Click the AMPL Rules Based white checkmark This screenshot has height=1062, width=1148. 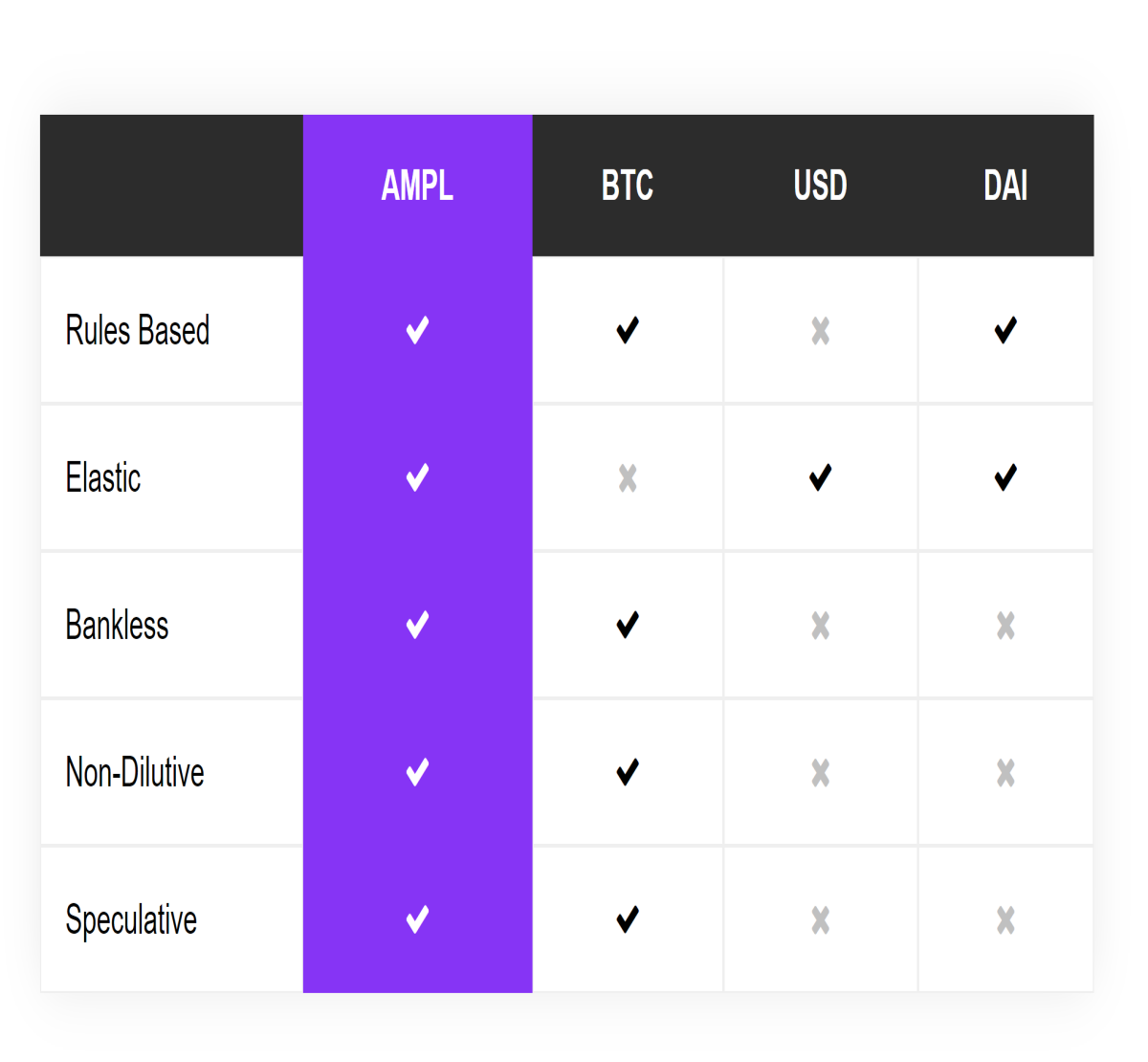[x=417, y=331]
